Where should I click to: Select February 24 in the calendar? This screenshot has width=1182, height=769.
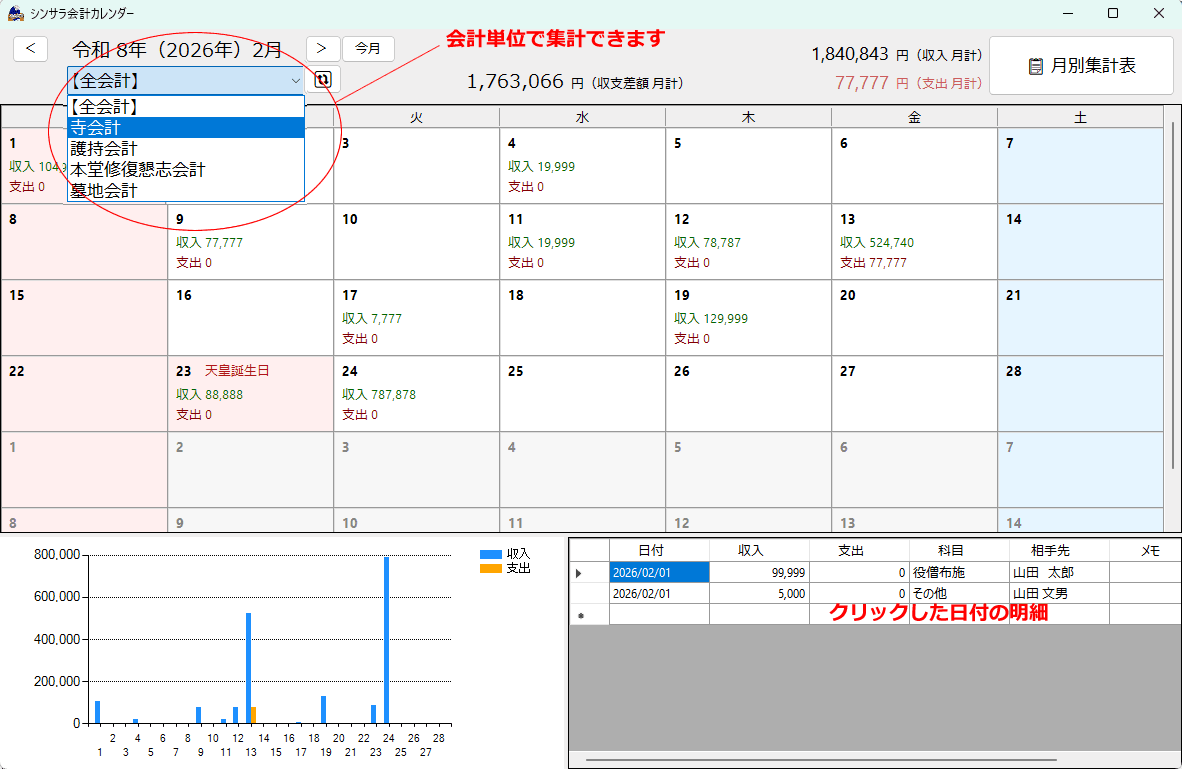click(416, 393)
